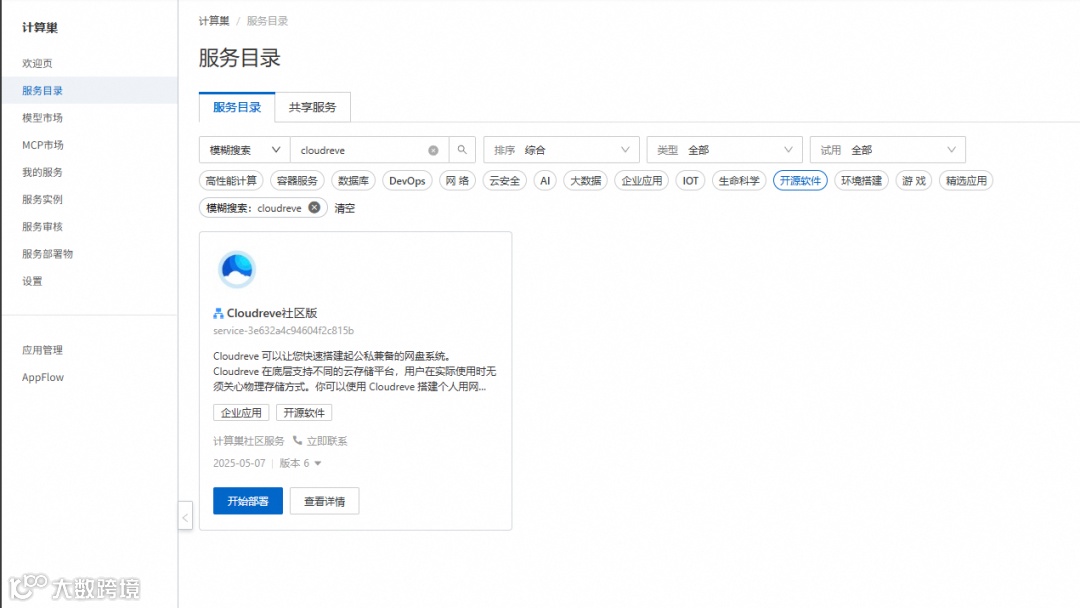1080x608 pixels.
Task: Click the 开始部署 button
Action: [248, 501]
